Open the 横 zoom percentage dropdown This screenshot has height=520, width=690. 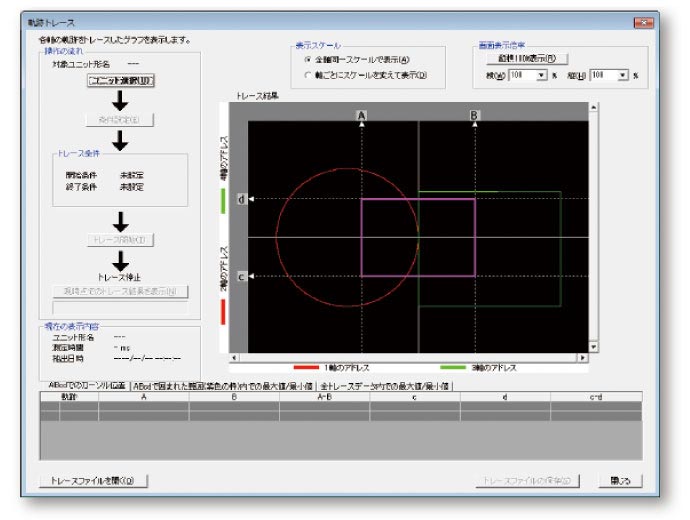(541, 75)
